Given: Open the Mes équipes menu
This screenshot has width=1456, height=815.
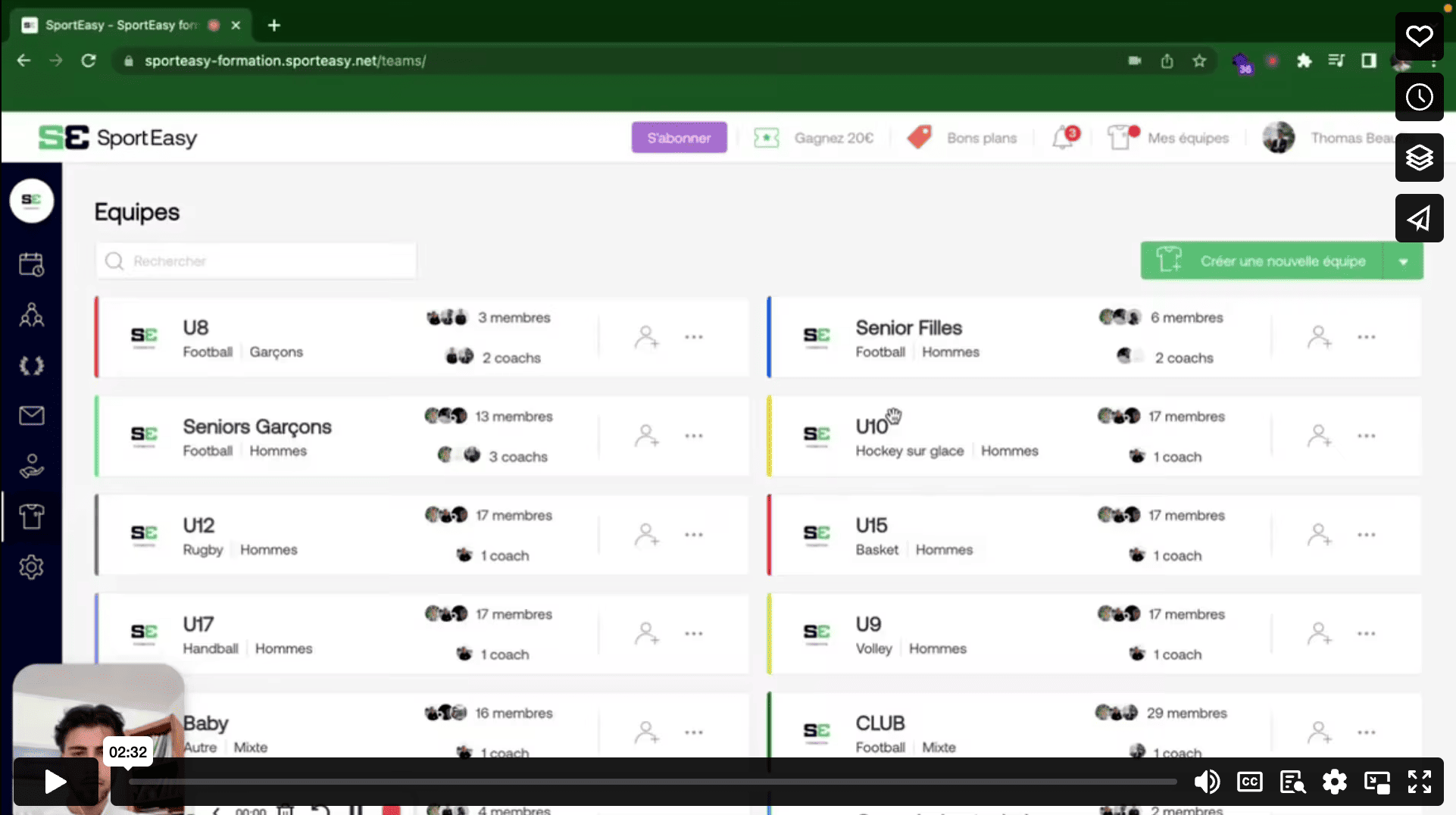Looking at the screenshot, I should tap(1167, 138).
